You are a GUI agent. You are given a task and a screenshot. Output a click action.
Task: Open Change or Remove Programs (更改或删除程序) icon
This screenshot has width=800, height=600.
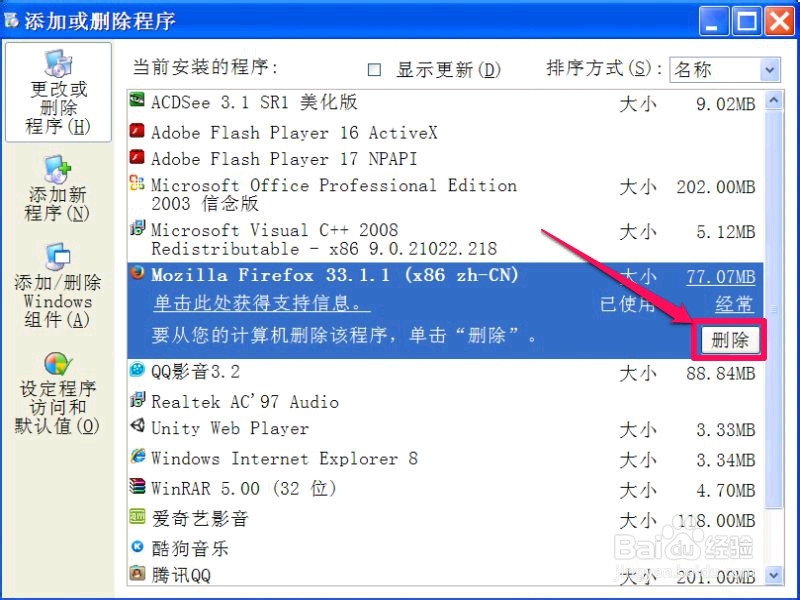click(x=58, y=64)
